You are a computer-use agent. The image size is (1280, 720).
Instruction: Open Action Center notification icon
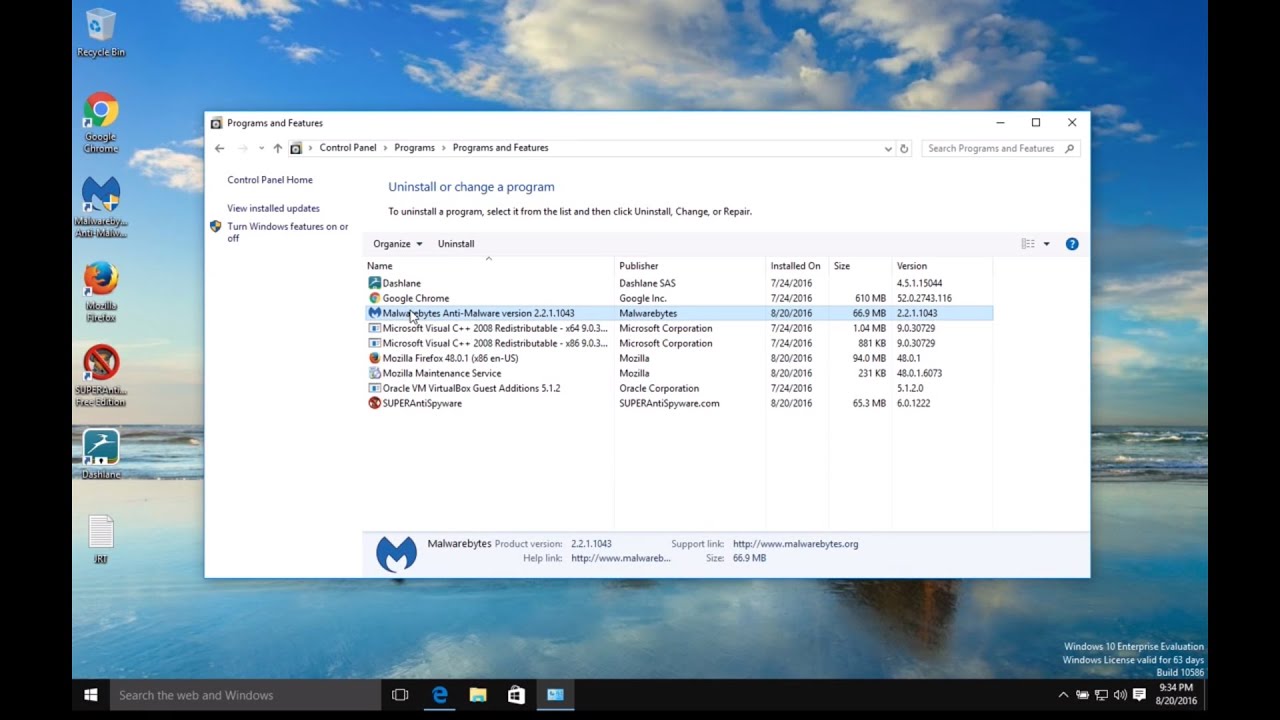point(1139,695)
